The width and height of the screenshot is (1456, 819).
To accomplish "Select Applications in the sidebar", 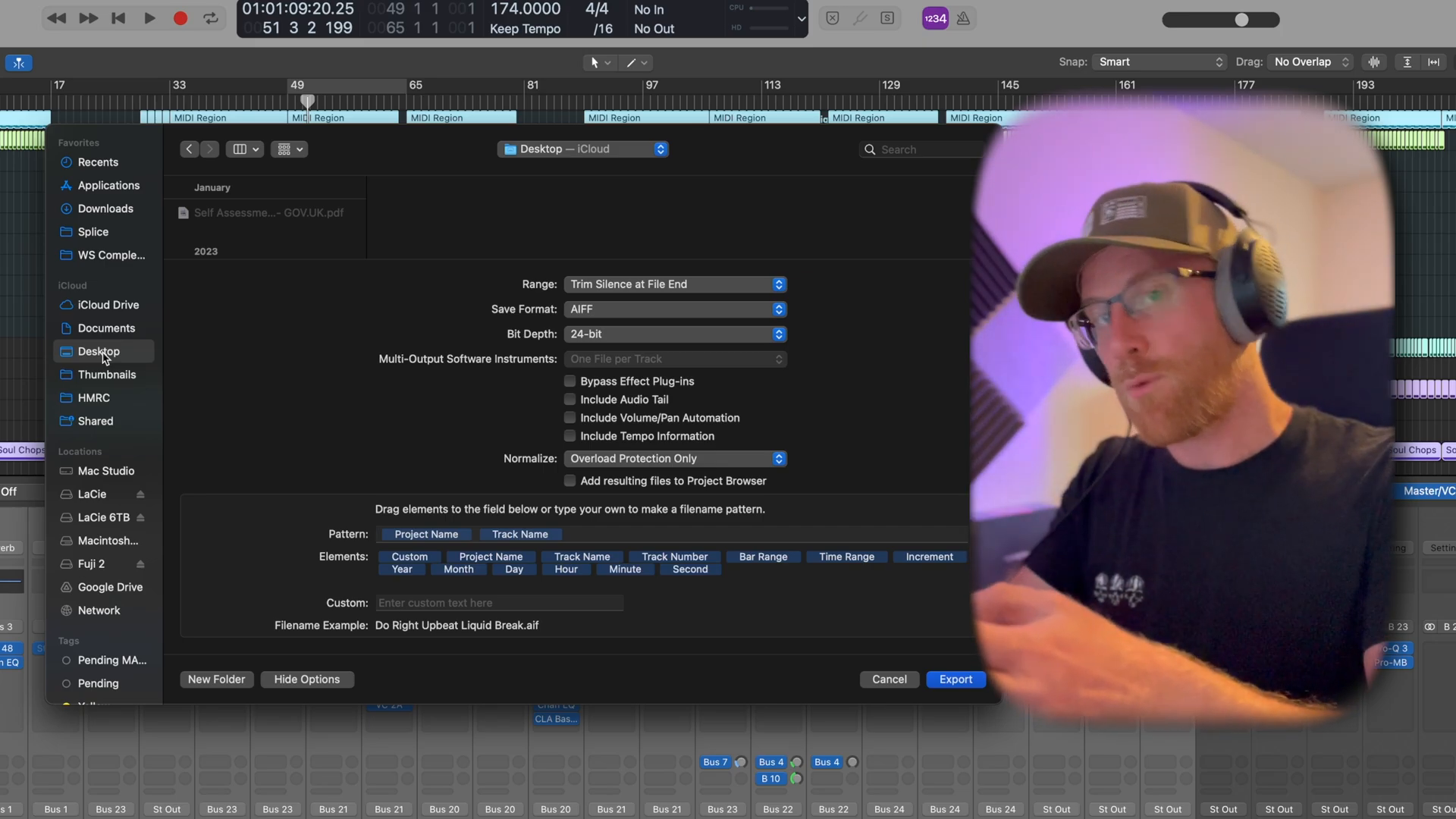I will pyautogui.click(x=108, y=186).
